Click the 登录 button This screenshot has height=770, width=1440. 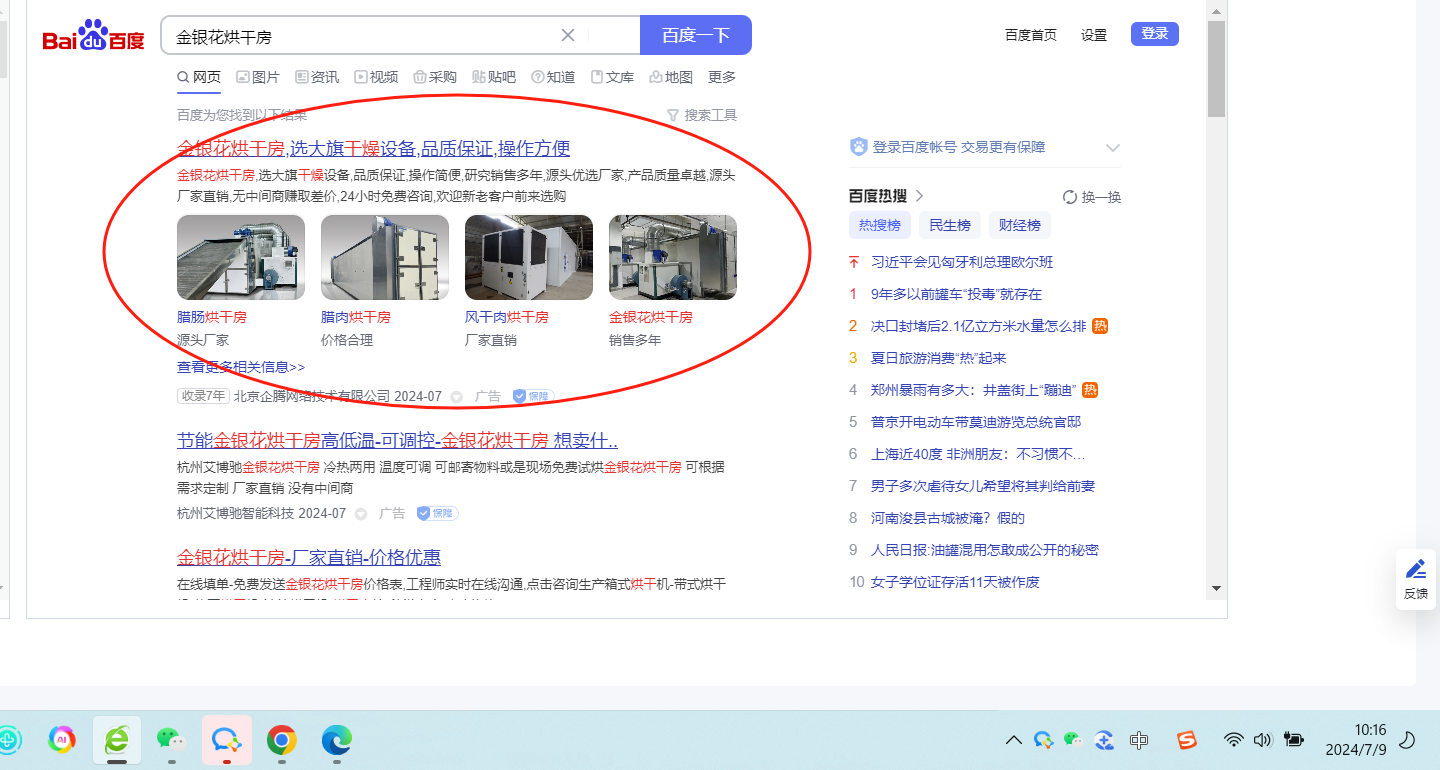[1155, 34]
